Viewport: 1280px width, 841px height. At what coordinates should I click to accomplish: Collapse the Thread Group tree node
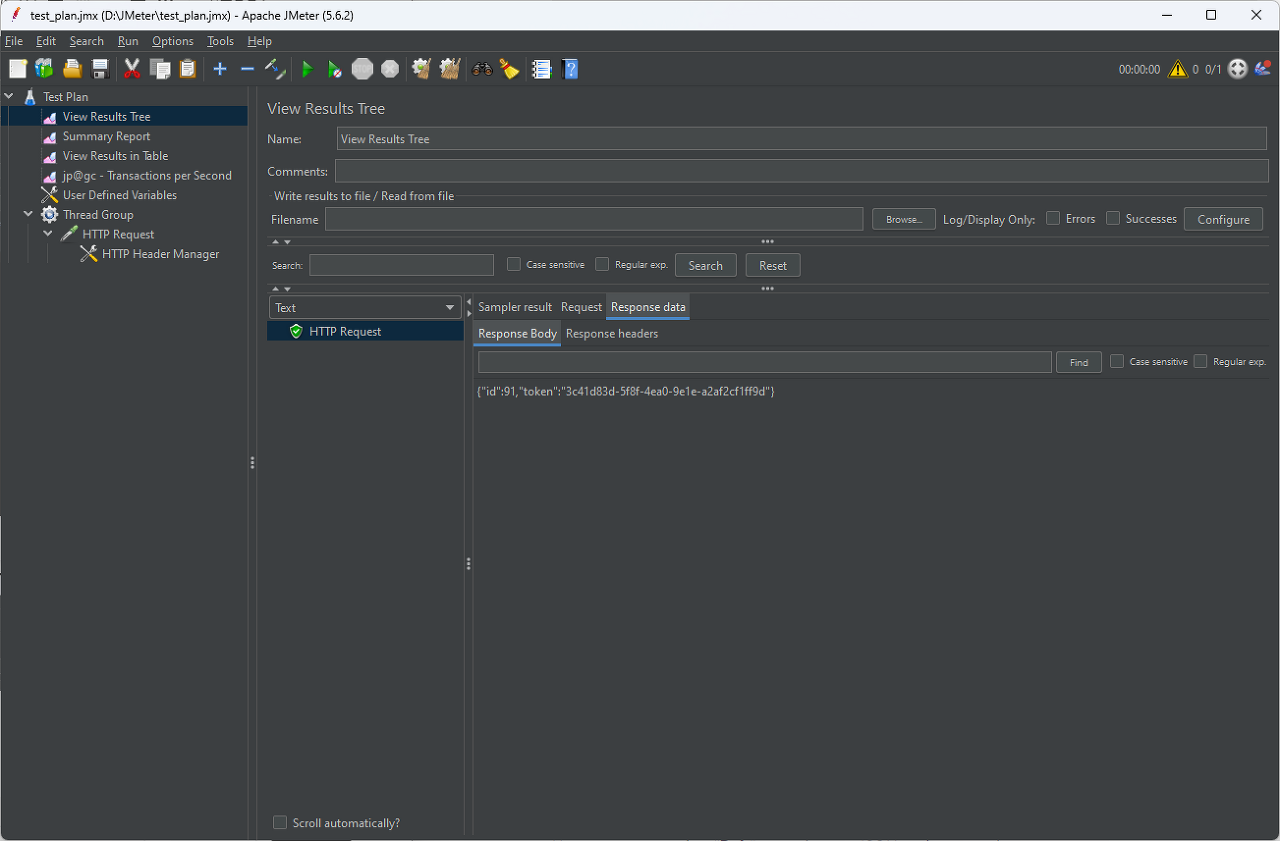click(x=29, y=214)
